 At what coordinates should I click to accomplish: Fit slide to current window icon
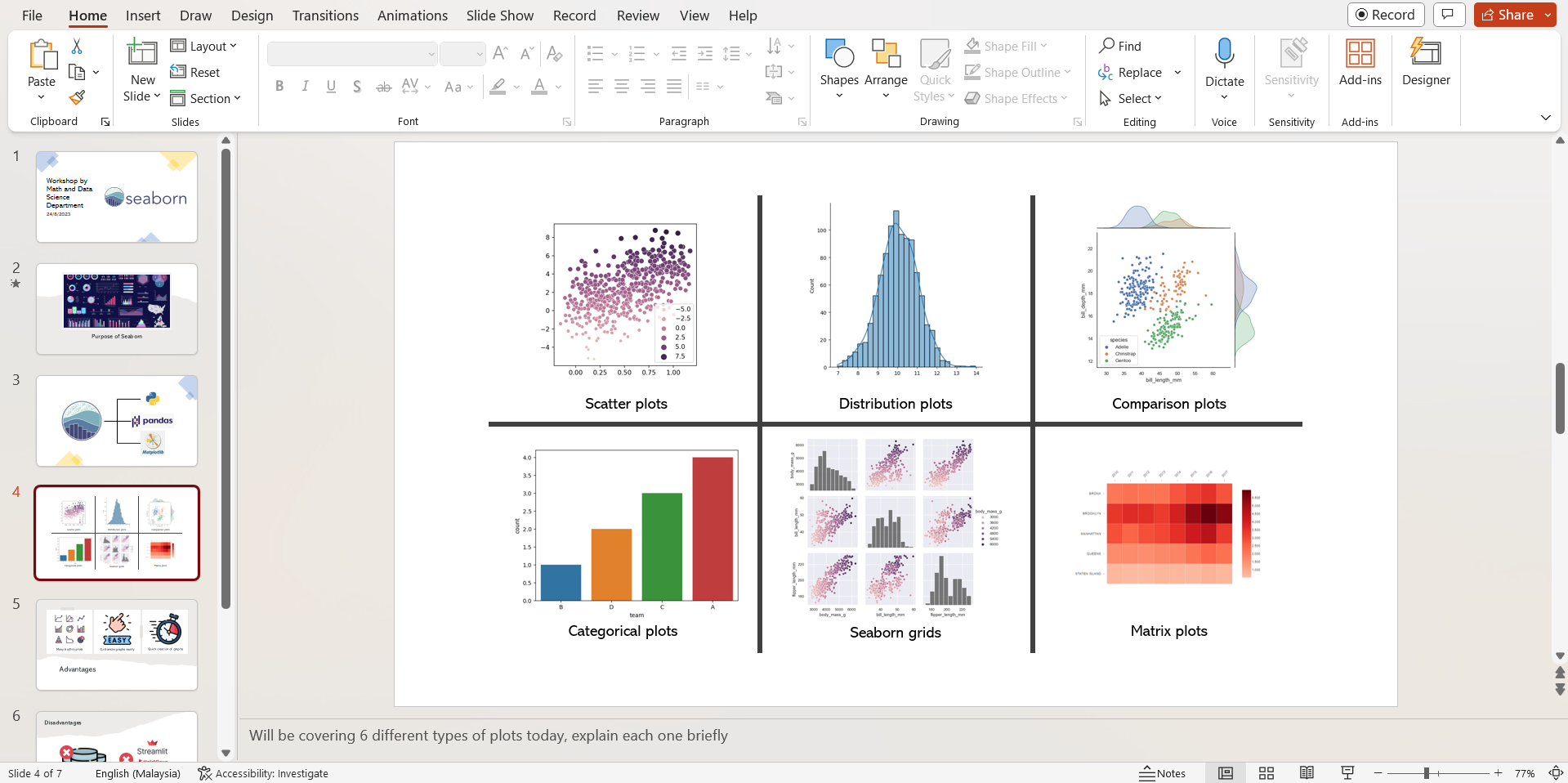[x=1556, y=773]
